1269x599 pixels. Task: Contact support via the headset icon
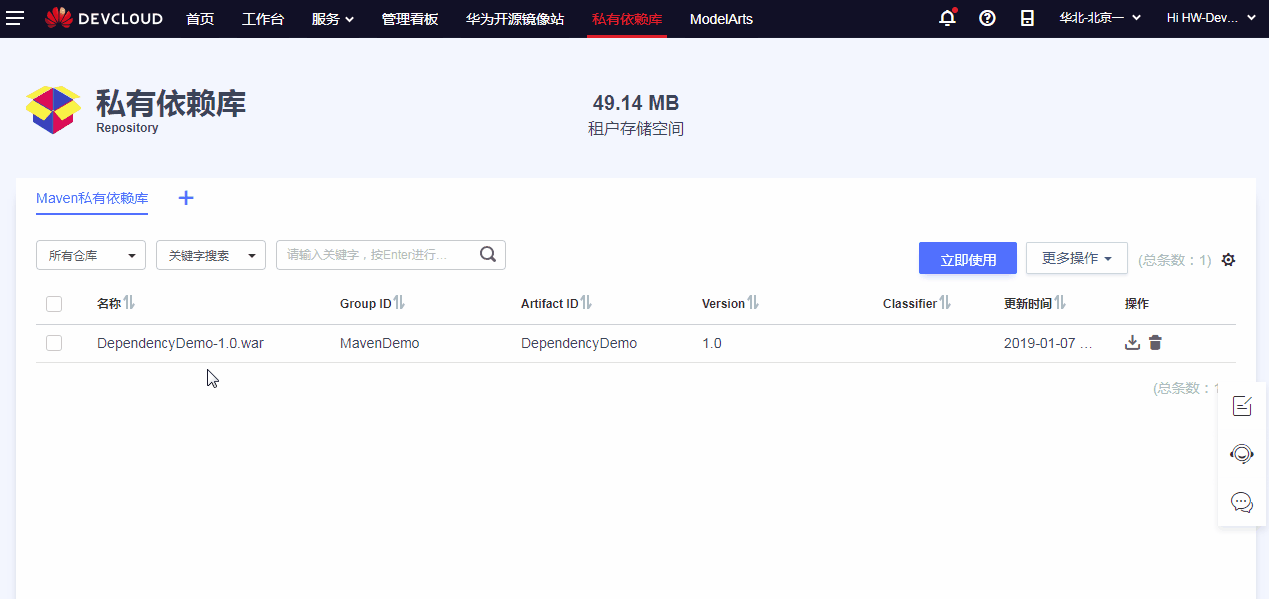tap(1241, 453)
